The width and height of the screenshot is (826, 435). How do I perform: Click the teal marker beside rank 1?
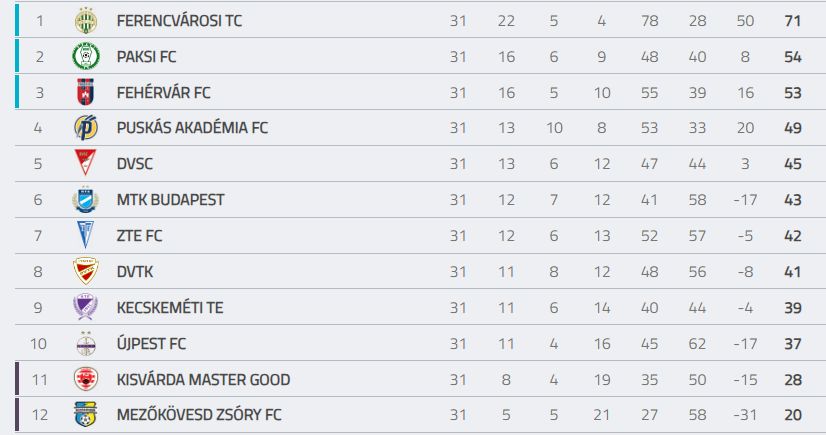tap(17, 20)
